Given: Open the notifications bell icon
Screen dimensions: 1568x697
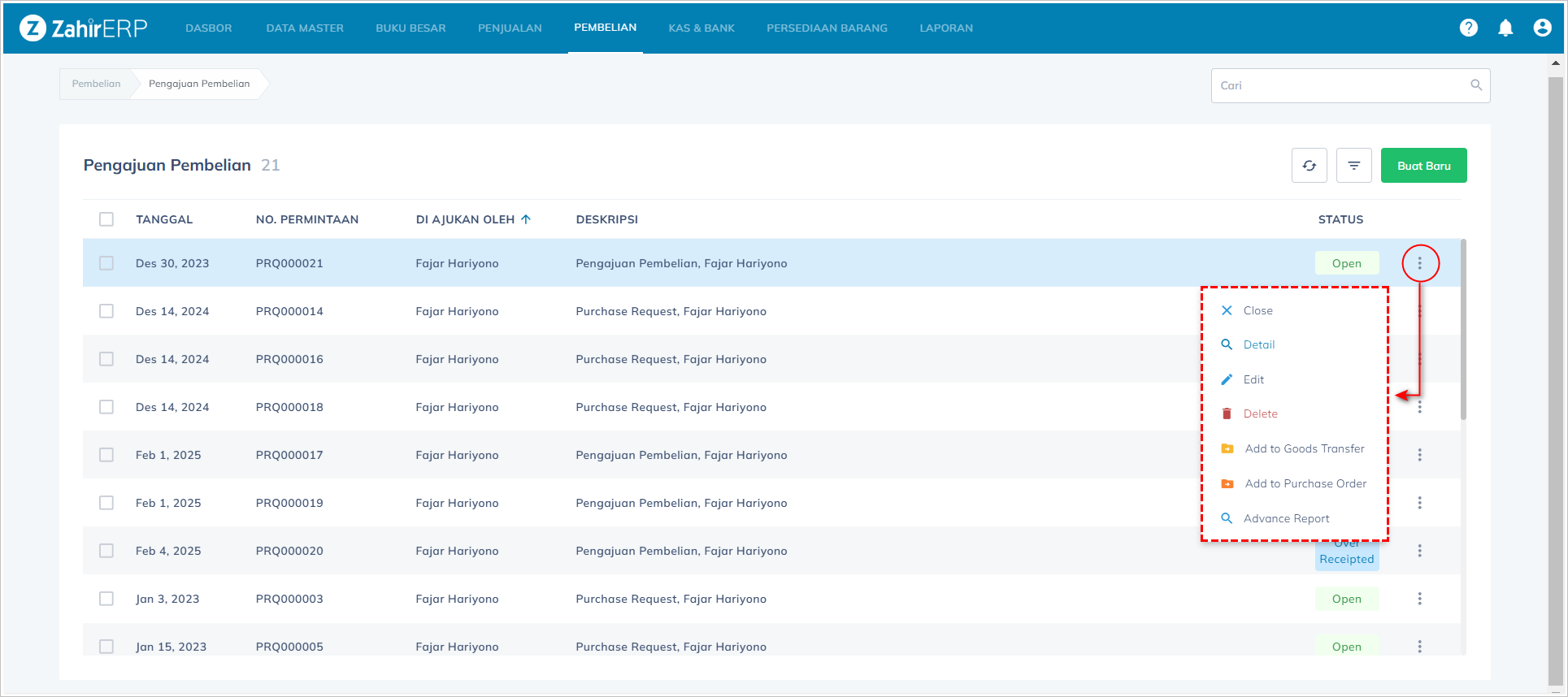Looking at the screenshot, I should 1505,28.
